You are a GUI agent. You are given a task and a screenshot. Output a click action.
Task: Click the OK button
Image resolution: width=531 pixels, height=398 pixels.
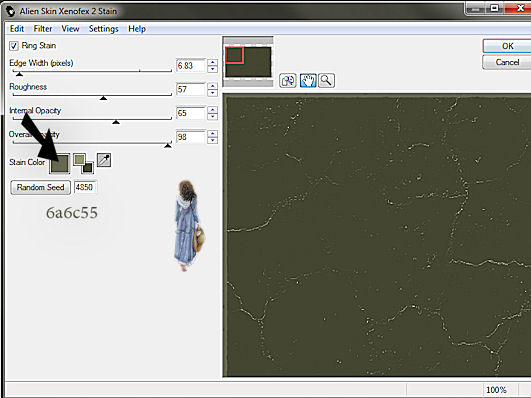[507, 46]
